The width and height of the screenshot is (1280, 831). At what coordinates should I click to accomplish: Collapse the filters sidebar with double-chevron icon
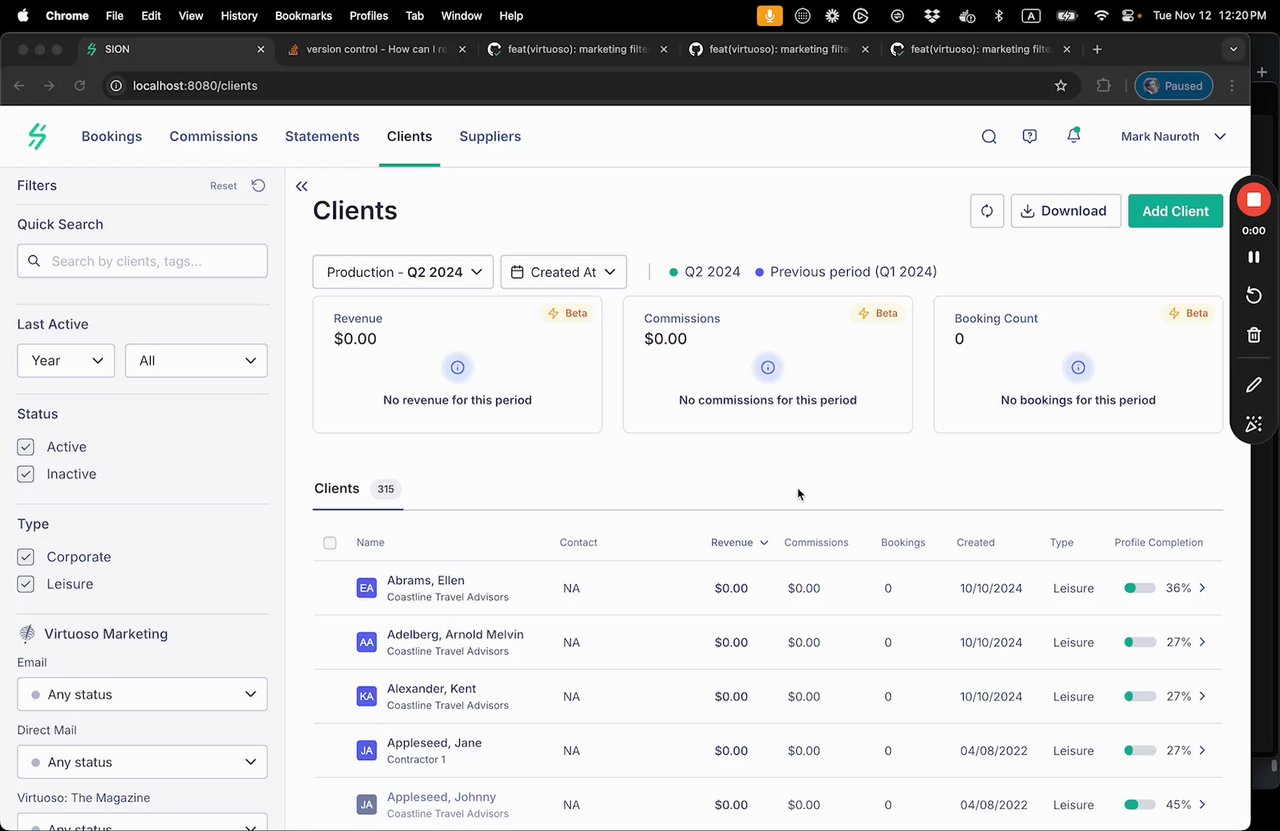pyautogui.click(x=301, y=186)
